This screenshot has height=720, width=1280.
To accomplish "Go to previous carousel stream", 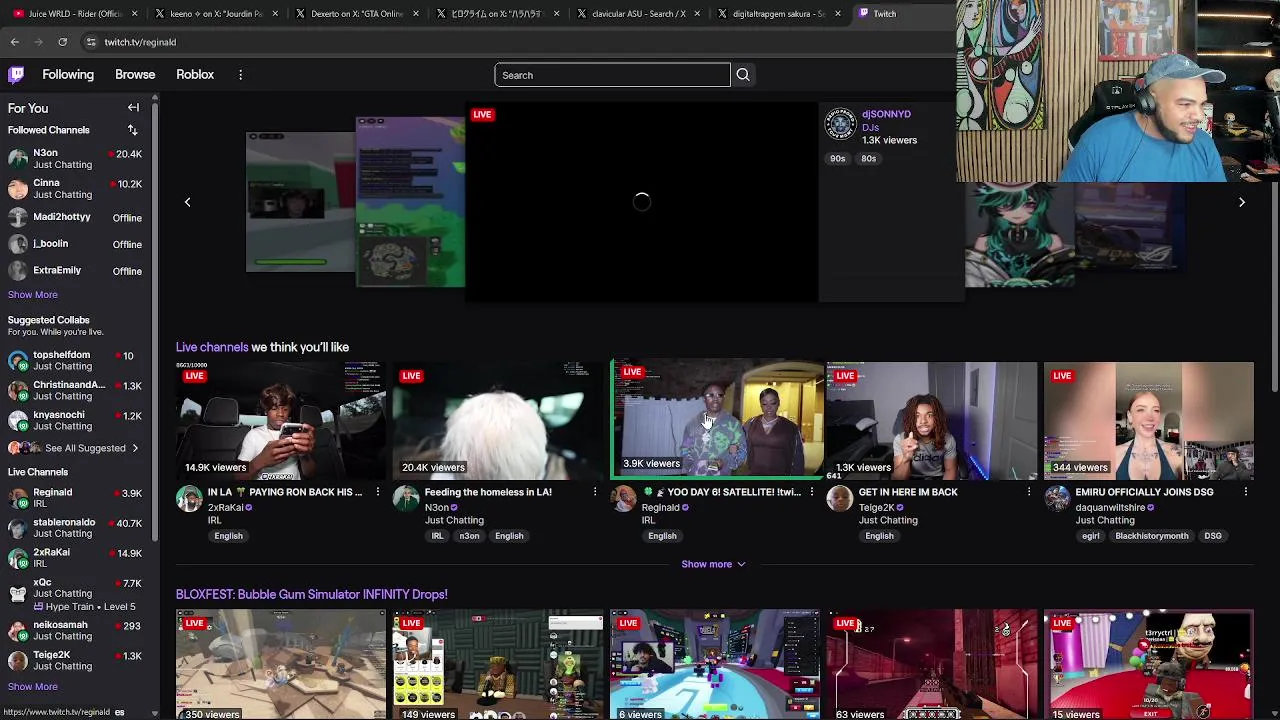I will point(187,202).
